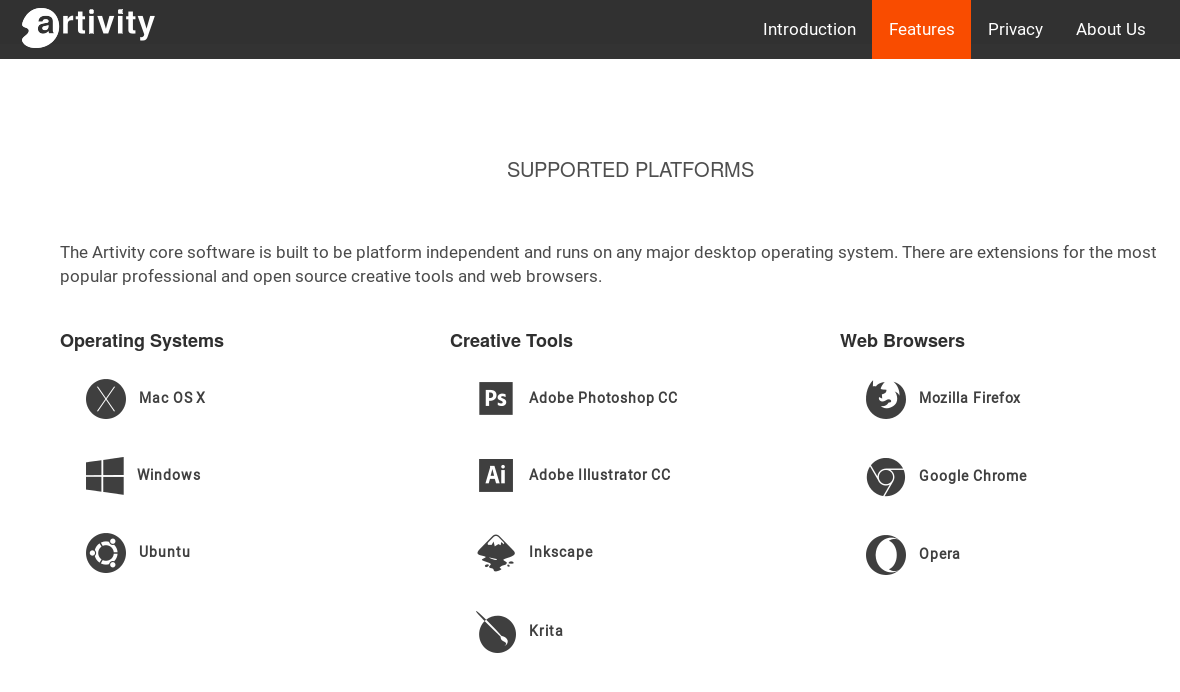Click the Adobe Photoshop Ps icon
This screenshot has width=1180, height=692.
[496, 398]
